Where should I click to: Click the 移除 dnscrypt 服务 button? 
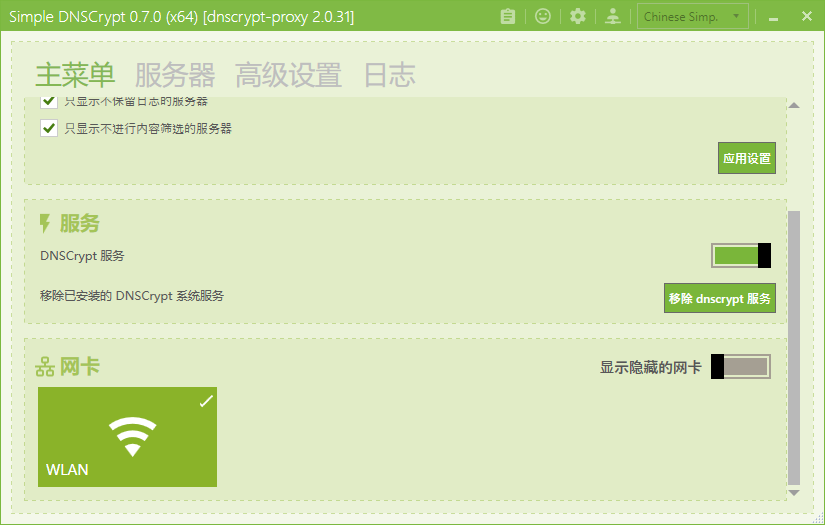click(x=719, y=298)
